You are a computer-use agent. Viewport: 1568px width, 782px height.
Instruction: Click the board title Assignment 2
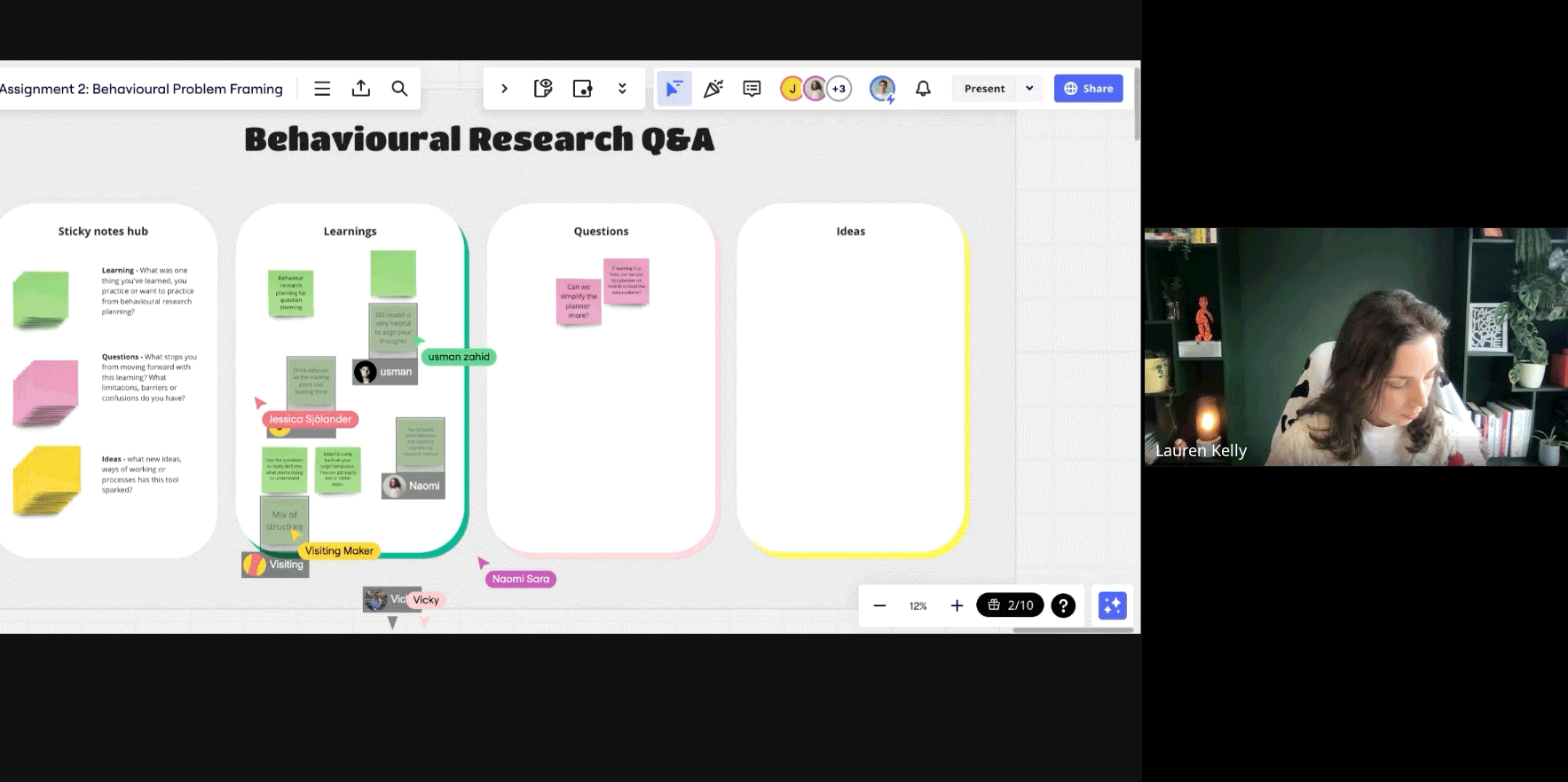(141, 89)
